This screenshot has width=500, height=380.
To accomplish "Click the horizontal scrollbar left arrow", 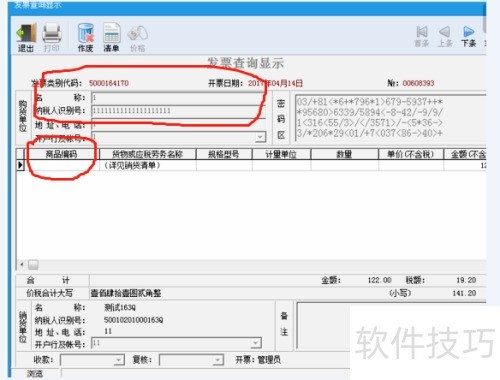I will click(21, 265).
